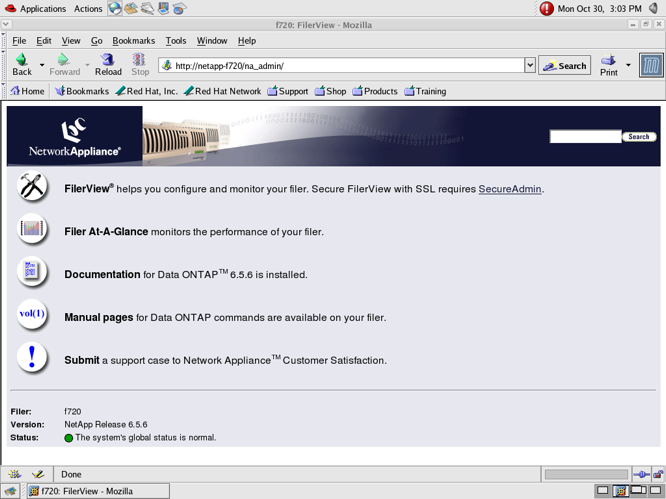This screenshot has width=666, height=499.
Task: Click the URL address field
Action: (342, 65)
